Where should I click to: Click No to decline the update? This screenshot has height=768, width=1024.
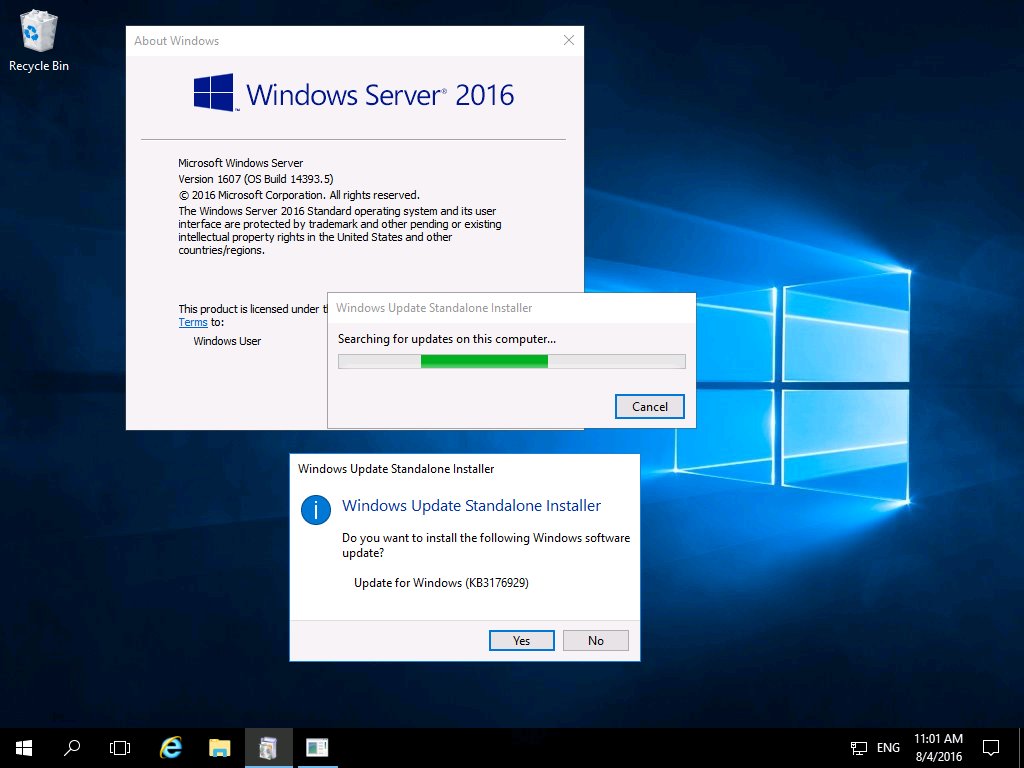(595, 640)
